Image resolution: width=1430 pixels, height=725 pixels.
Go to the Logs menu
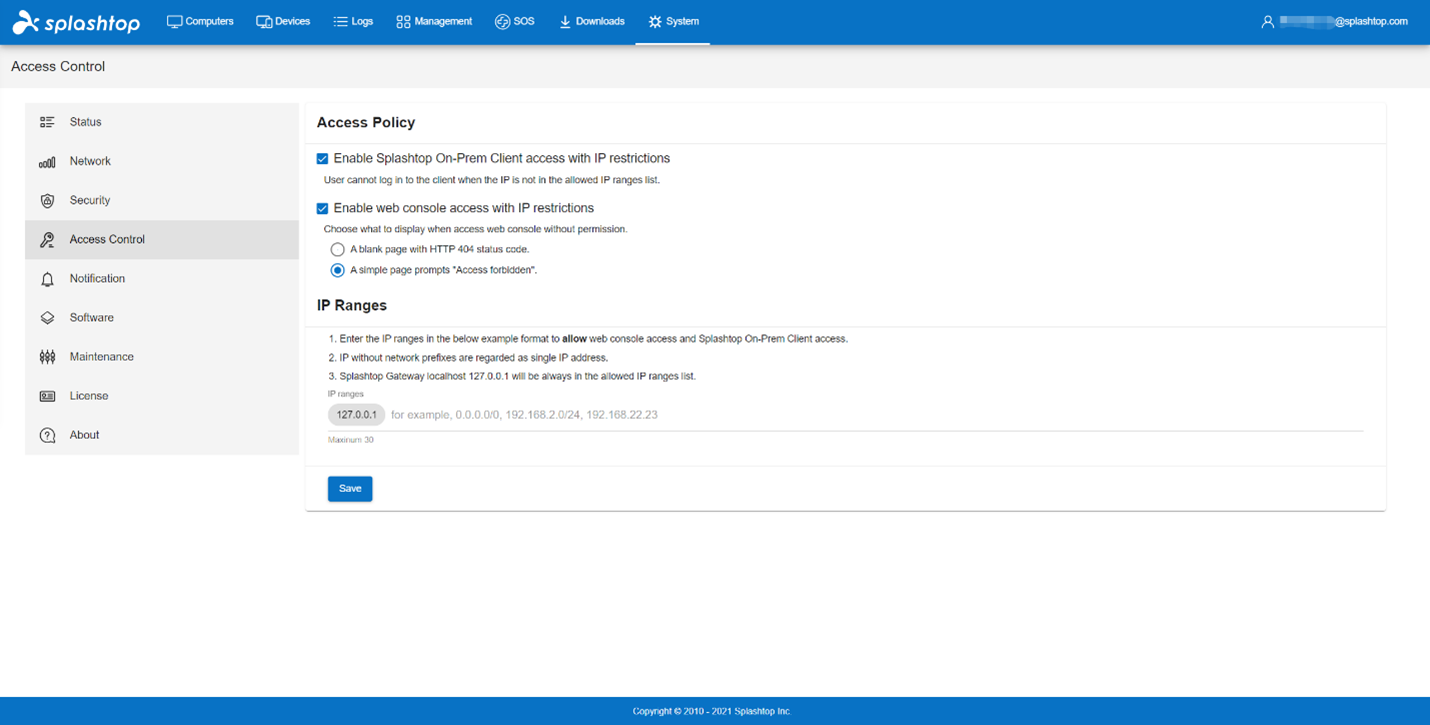tap(353, 21)
